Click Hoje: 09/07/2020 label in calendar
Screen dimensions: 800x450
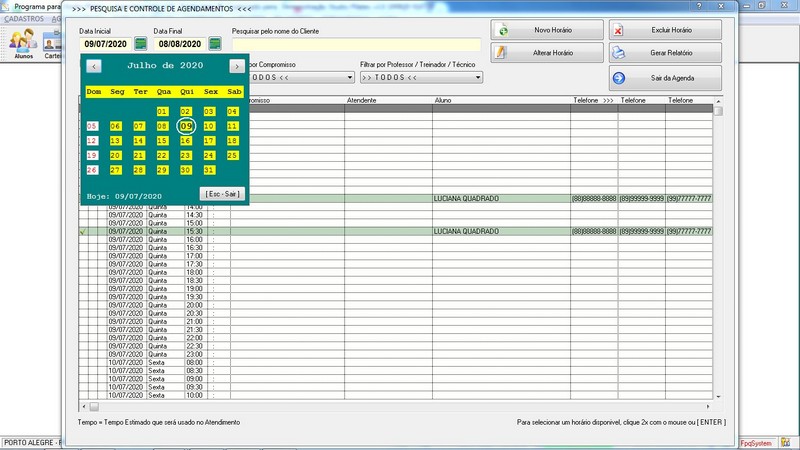(x=124, y=196)
